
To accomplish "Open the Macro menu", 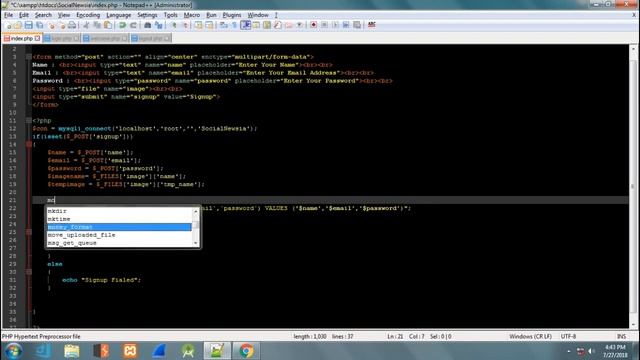I will [192, 15].
